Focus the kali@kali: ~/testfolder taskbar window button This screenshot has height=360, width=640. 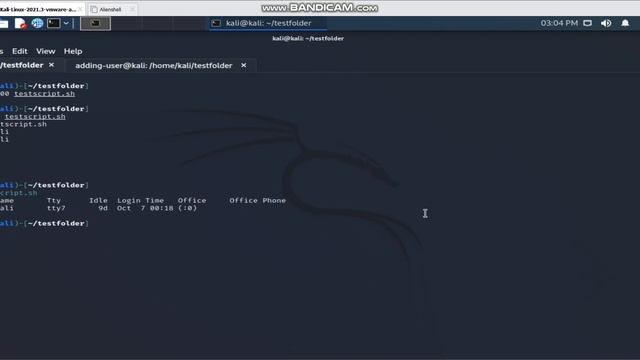point(268,23)
